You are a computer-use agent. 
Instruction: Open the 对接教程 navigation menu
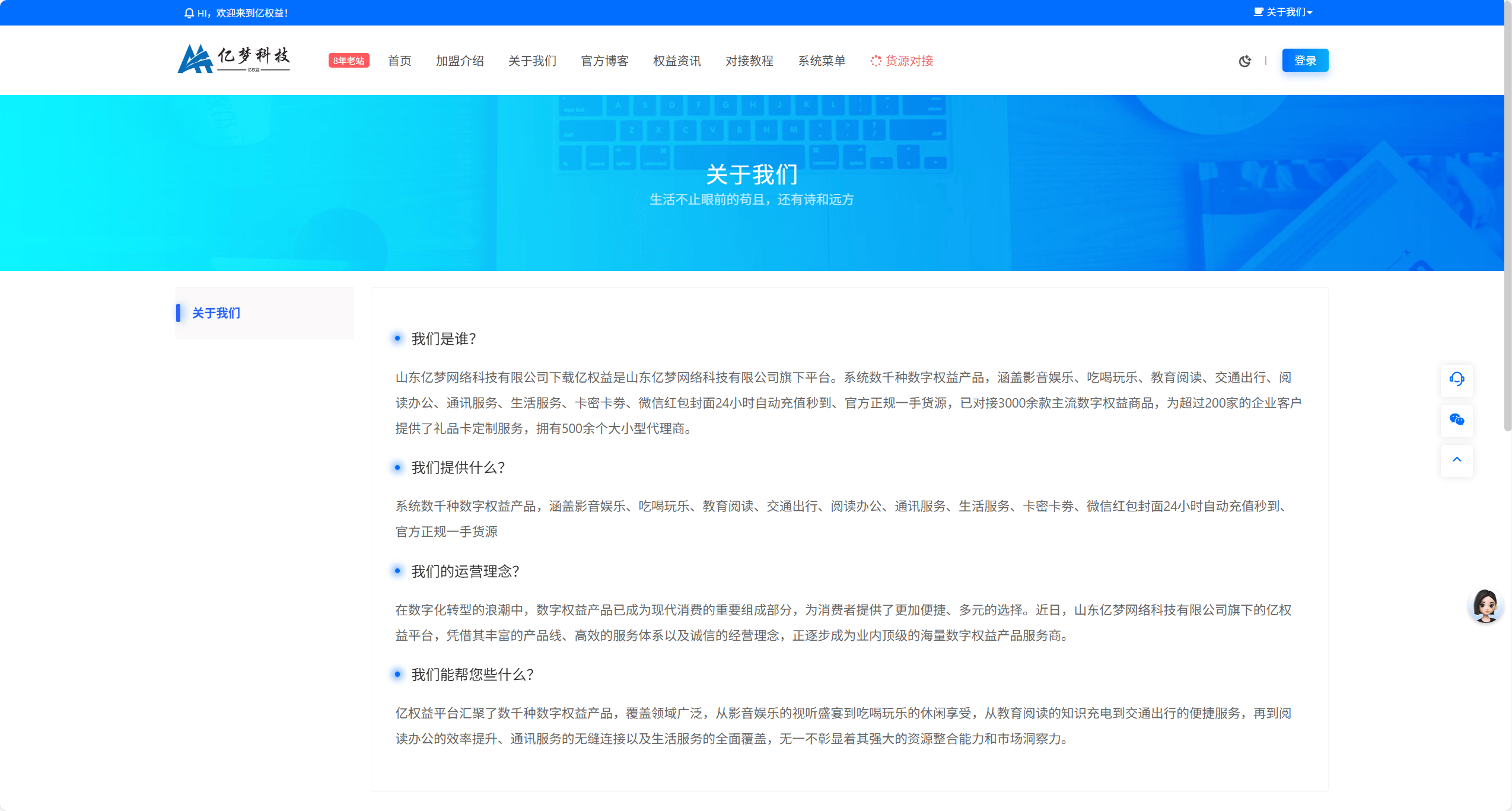(749, 61)
